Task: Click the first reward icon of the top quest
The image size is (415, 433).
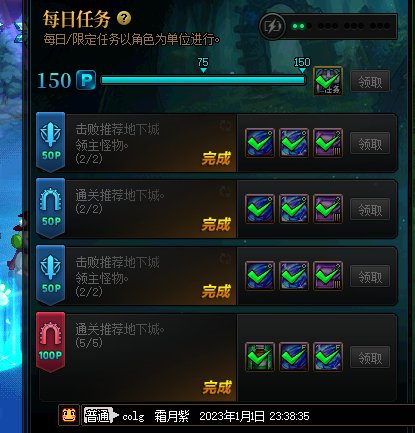Action: (x=260, y=143)
